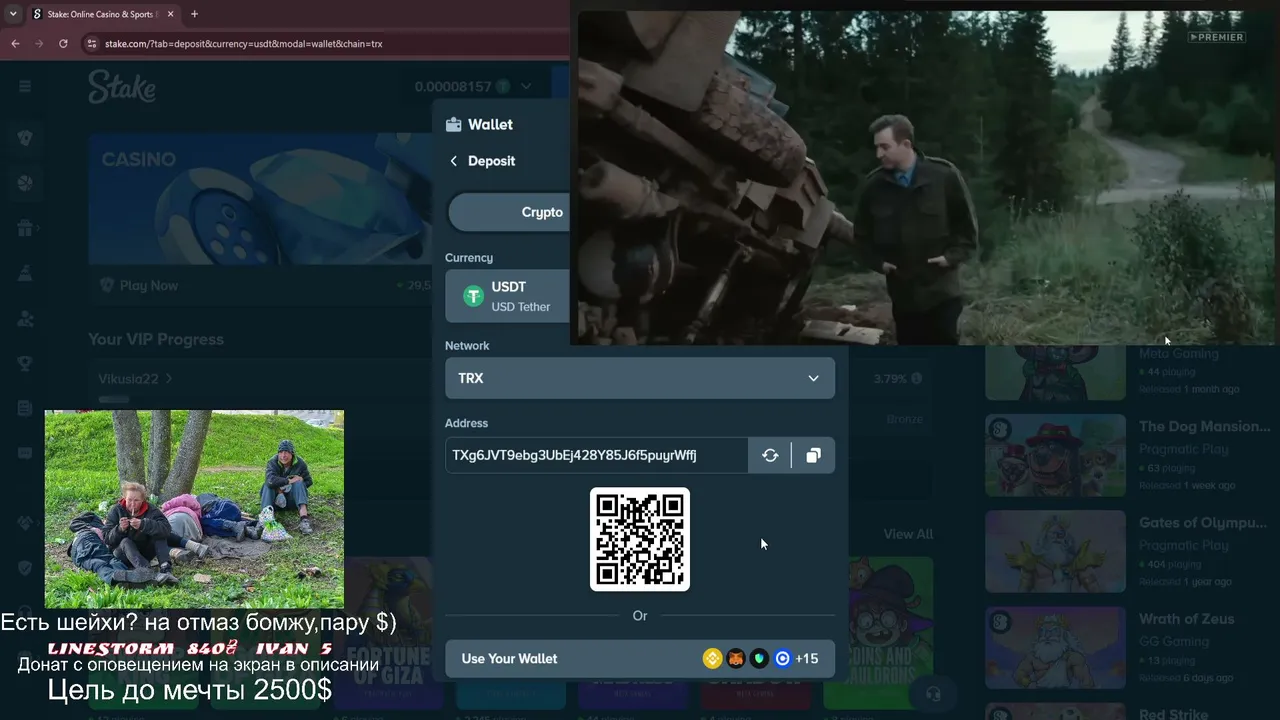
Task: Expand the balance currency dropdown in header
Action: click(x=526, y=87)
